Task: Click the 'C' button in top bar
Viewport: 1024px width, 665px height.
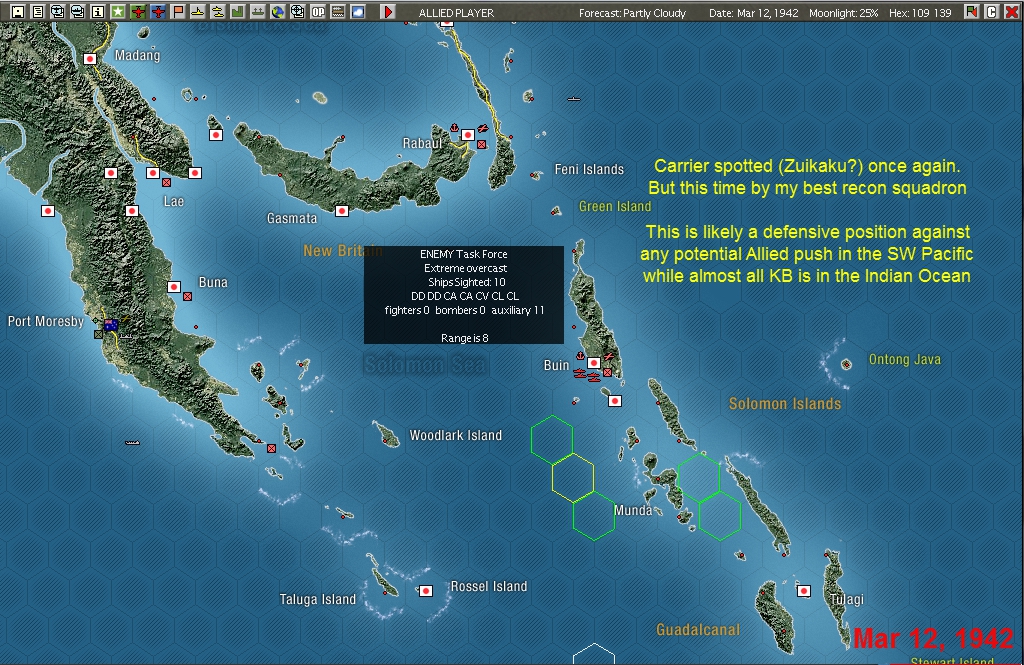Action: pyautogui.click(x=991, y=12)
